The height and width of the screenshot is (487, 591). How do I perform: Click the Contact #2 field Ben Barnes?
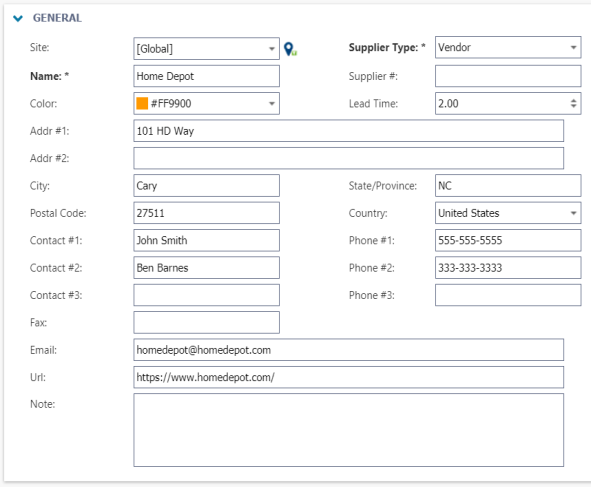click(x=206, y=268)
